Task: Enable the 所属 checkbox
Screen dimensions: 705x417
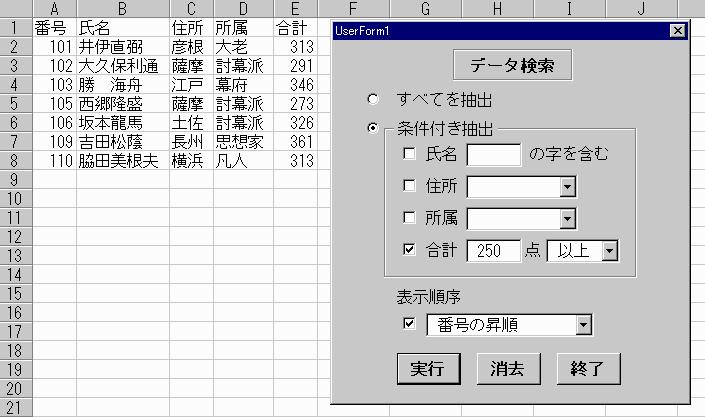Action: [408, 218]
